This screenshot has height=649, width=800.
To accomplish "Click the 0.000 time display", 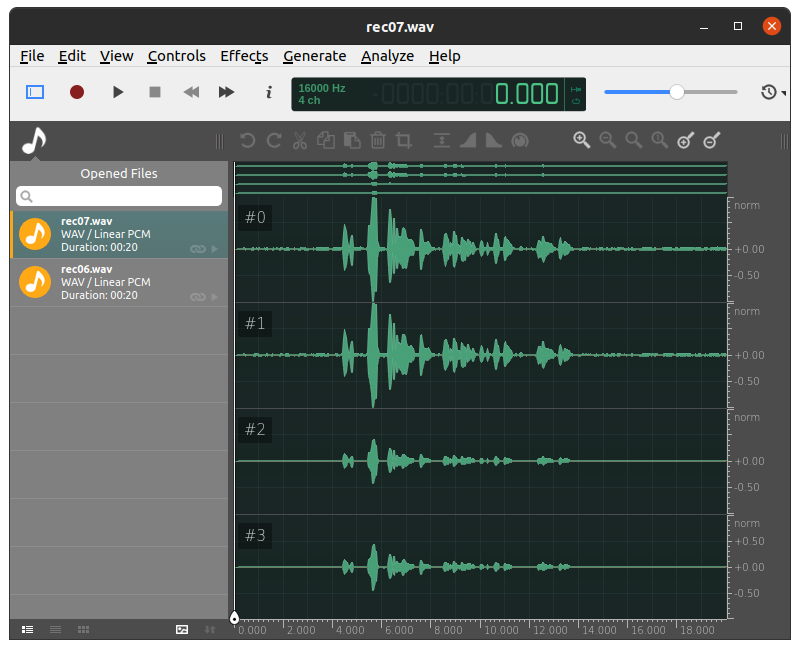I will coord(527,94).
